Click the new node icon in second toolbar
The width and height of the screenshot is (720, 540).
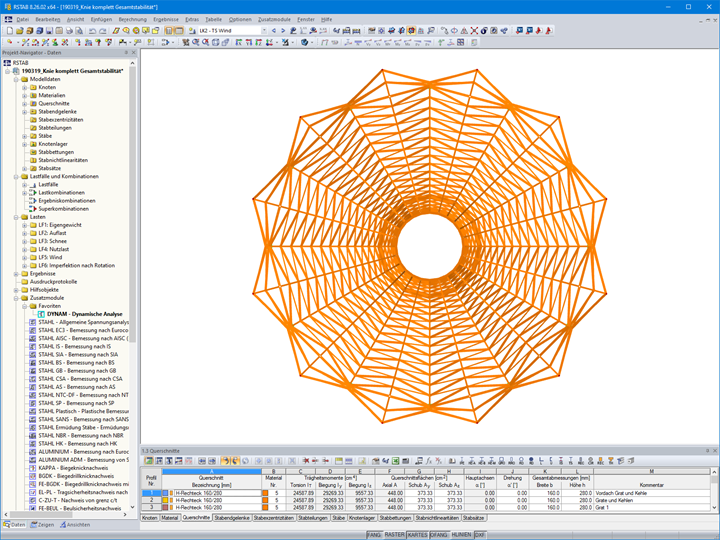tap(10, 42)
